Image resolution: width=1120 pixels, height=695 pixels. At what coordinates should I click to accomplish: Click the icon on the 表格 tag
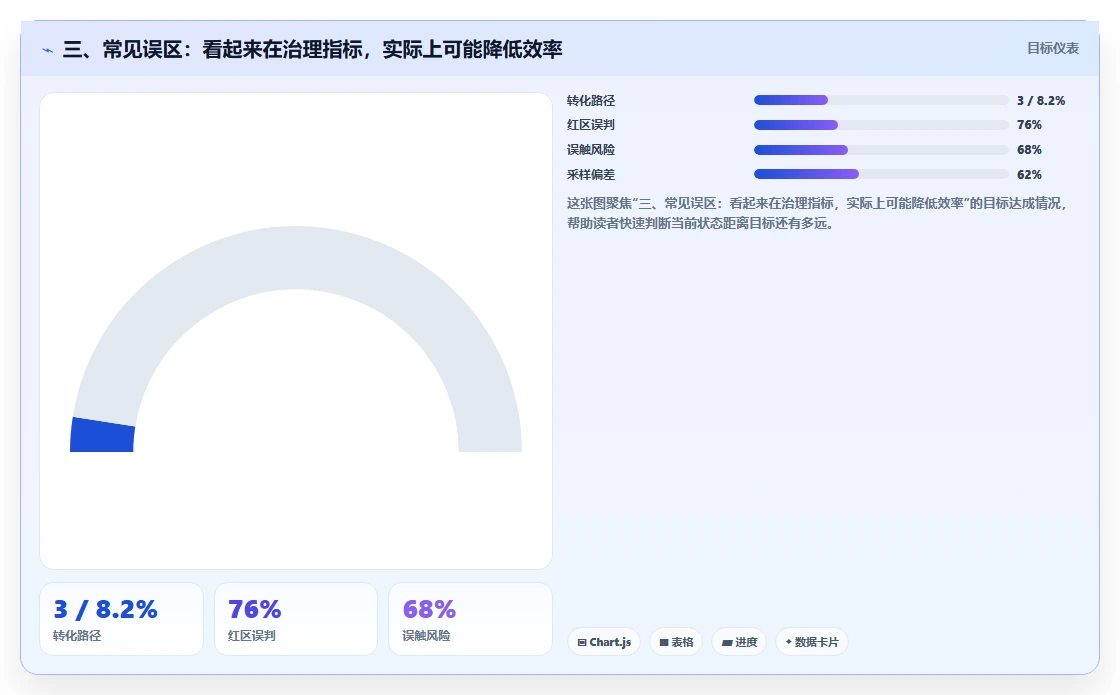point(664,643)
